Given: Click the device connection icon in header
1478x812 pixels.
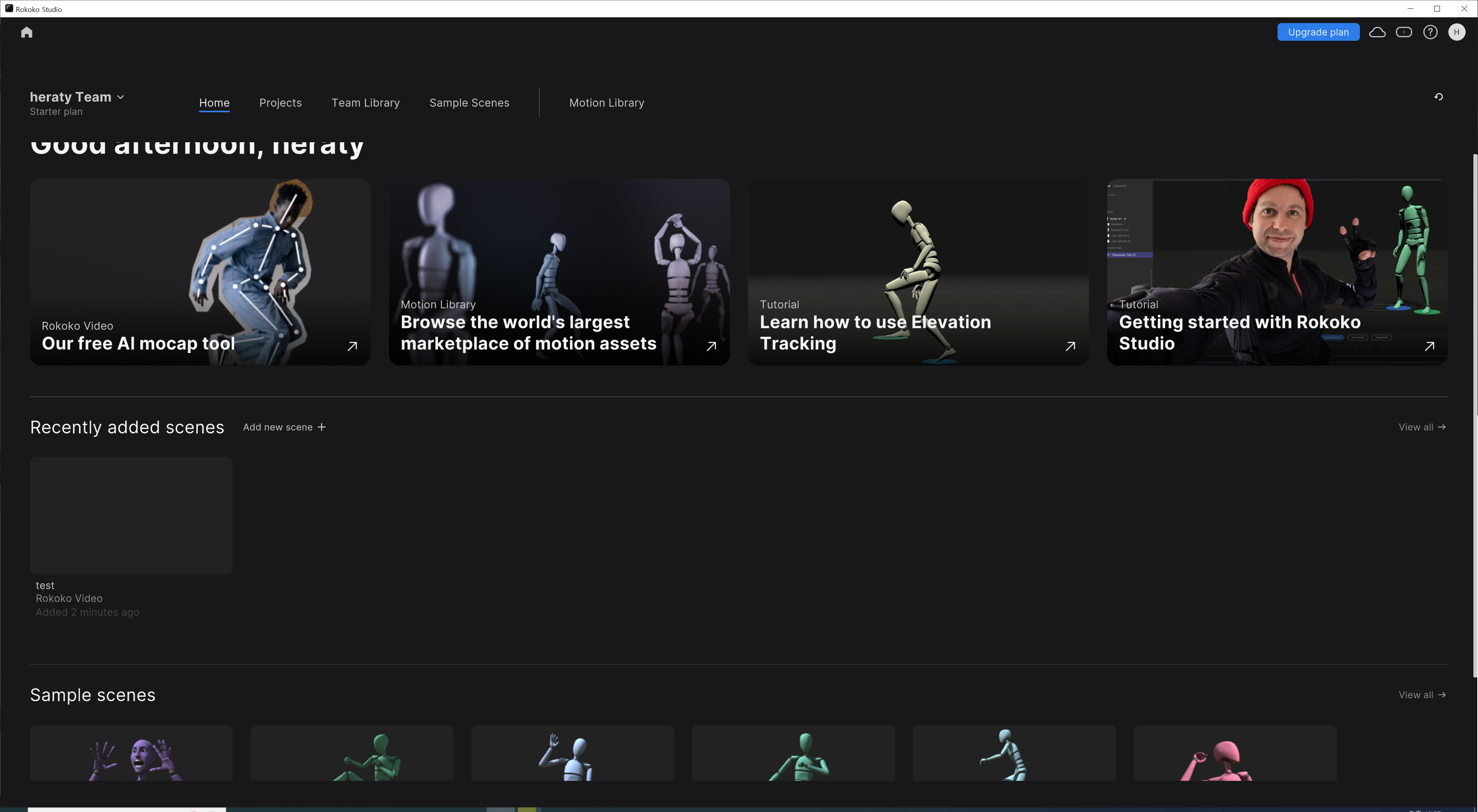Looking at the screenshot, I should coord(1403,32).
